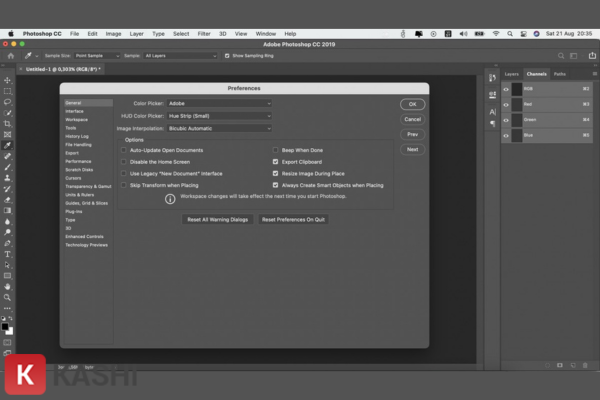Select the Move tool
This screenshot has height=400, width=600.
coord(7,80)
